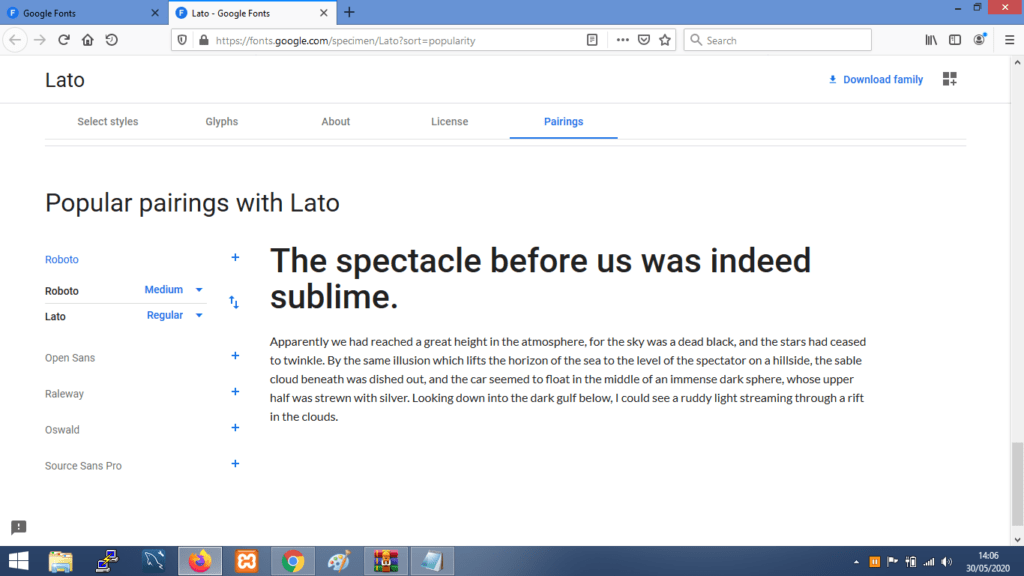Open selected families grid icon

pyautogui.click(x=950, y=79)
